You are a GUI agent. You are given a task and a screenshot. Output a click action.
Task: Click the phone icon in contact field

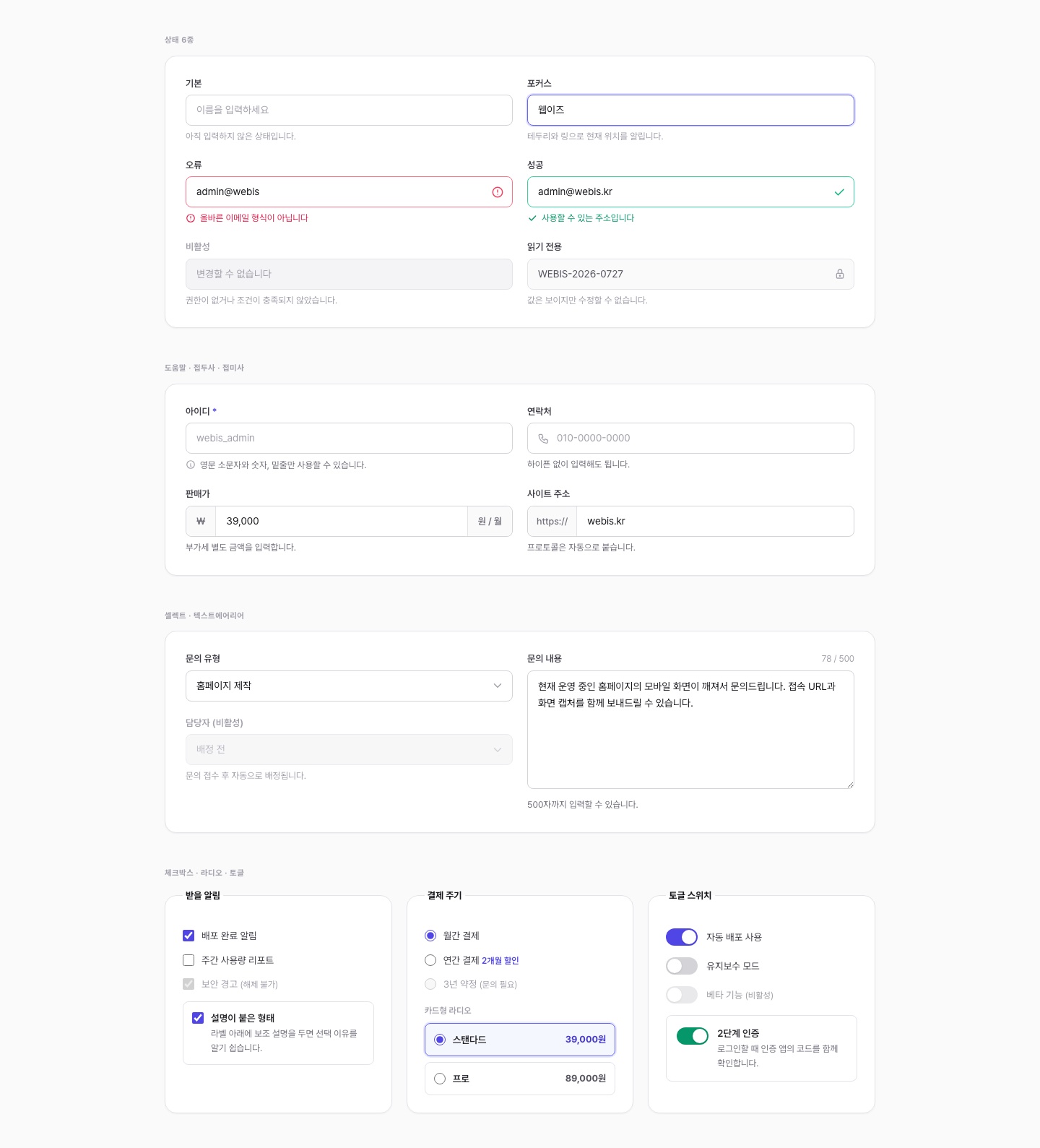click(543, 439)
